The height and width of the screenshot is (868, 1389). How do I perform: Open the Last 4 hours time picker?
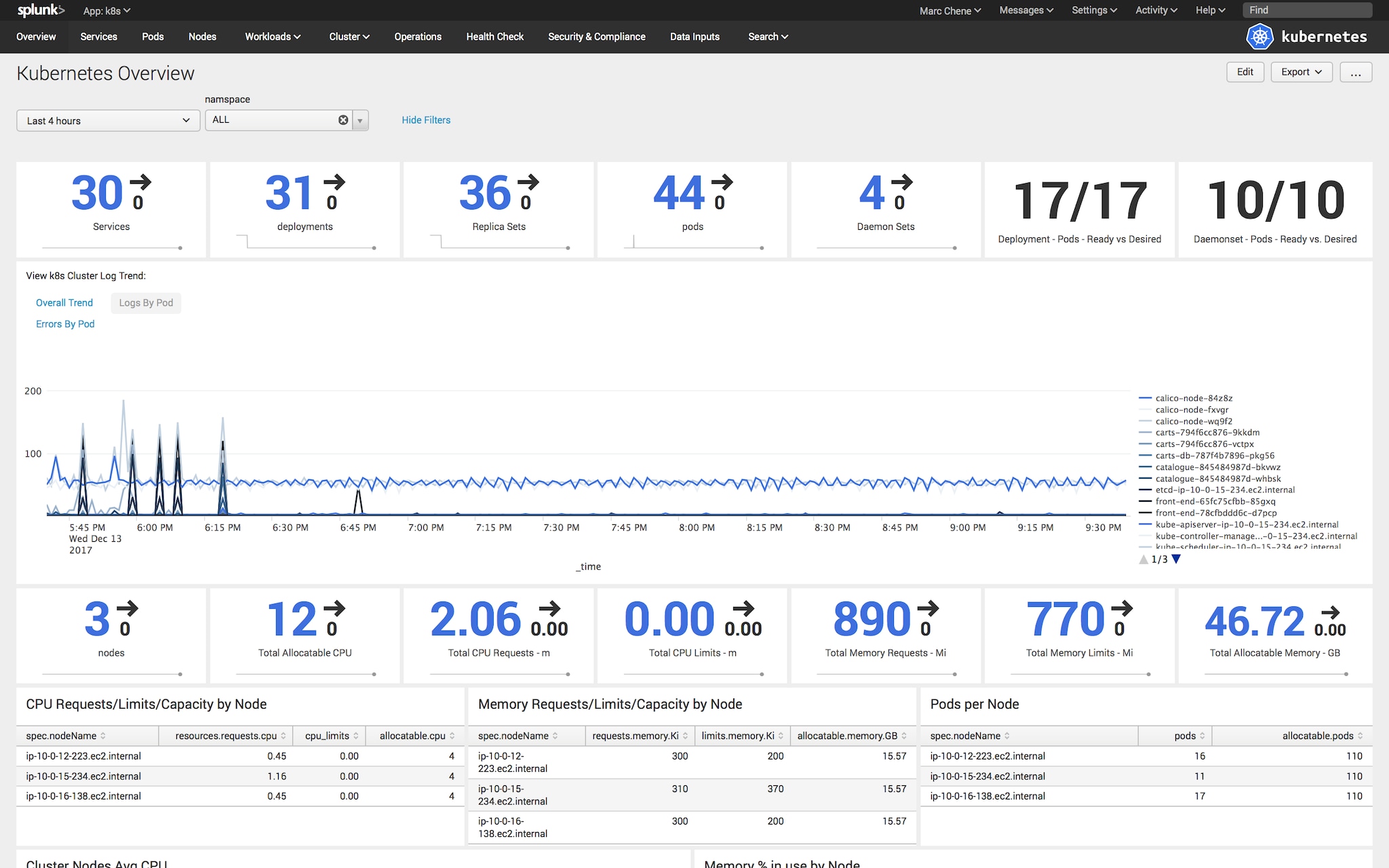108,121
